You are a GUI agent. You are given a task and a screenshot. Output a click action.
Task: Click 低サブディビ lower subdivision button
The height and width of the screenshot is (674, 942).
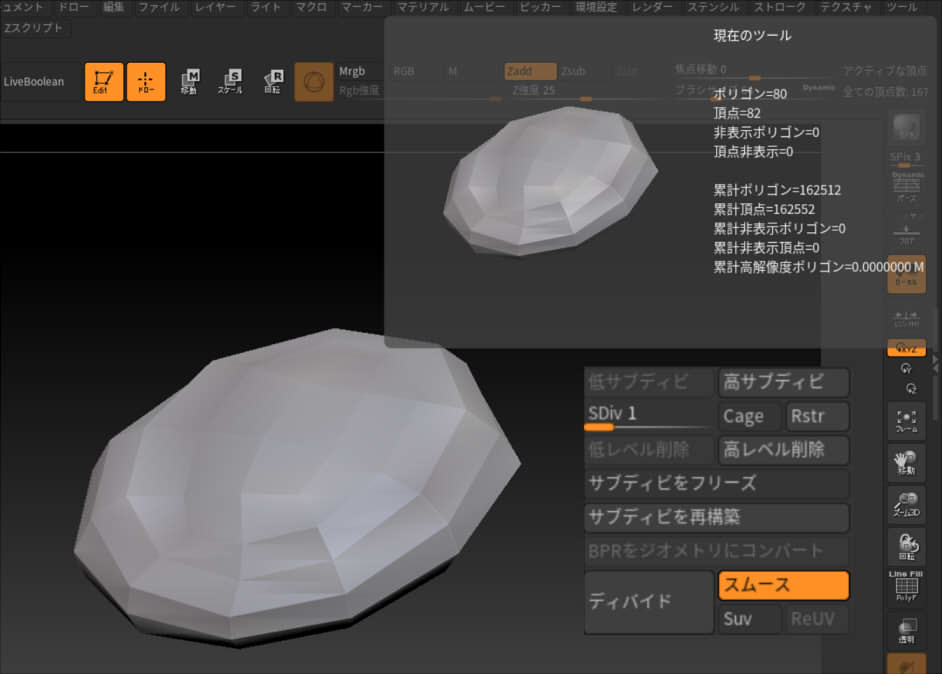click(x=649, y=382)
